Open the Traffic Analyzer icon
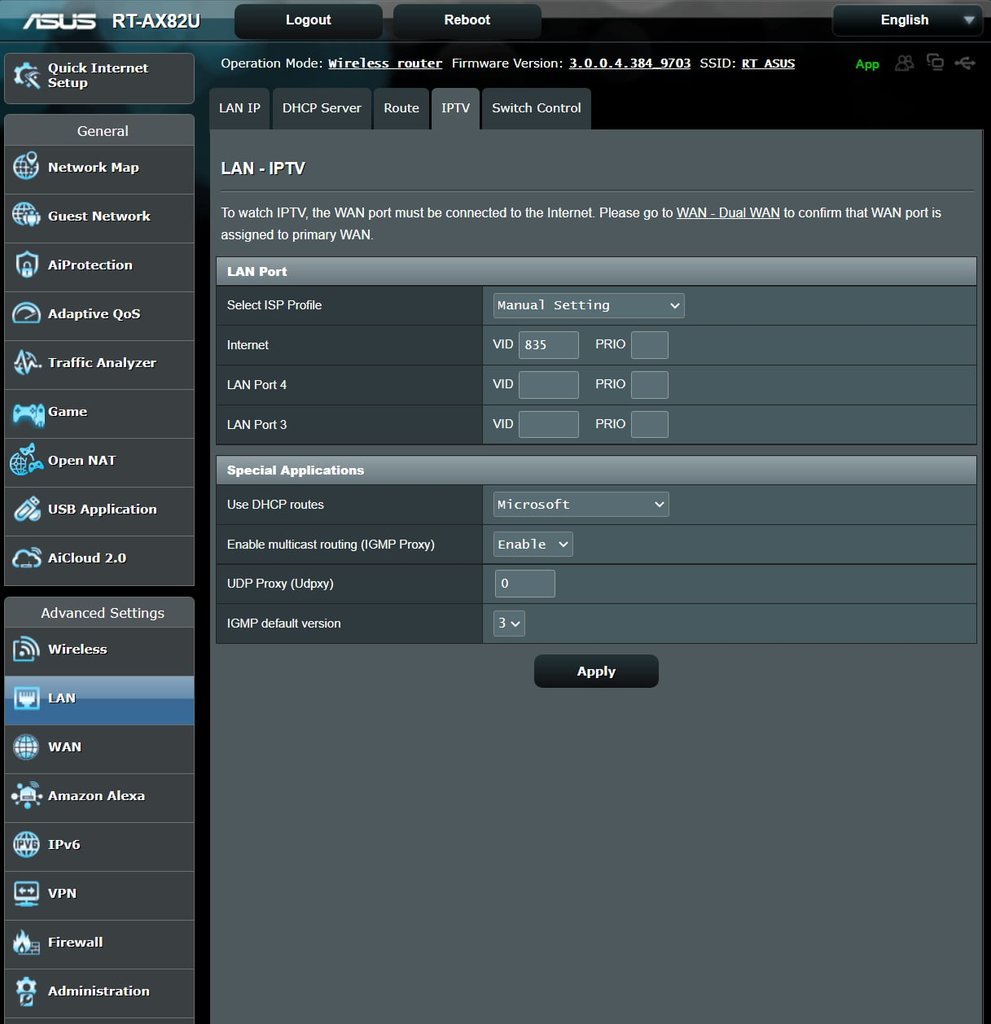 coord(26,363)
